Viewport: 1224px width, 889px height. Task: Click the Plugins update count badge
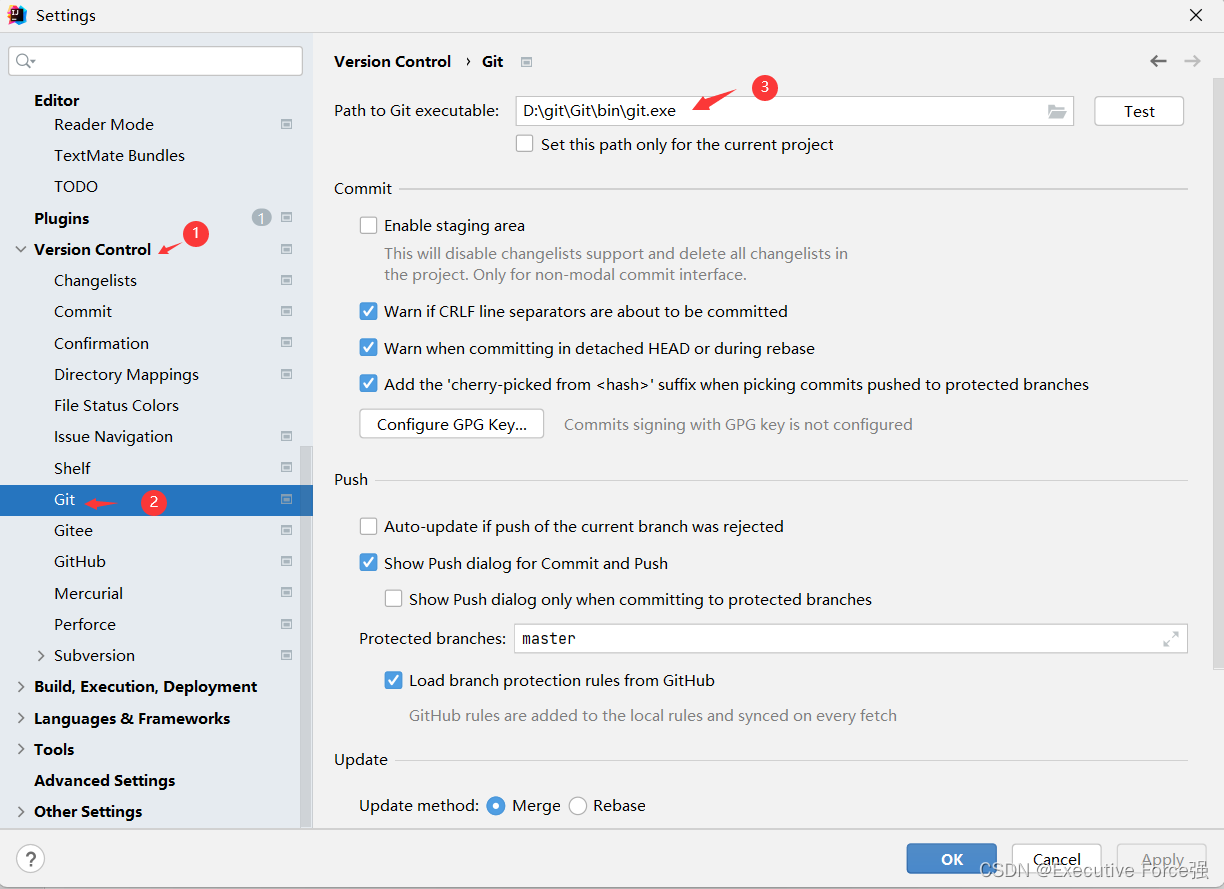261,218
